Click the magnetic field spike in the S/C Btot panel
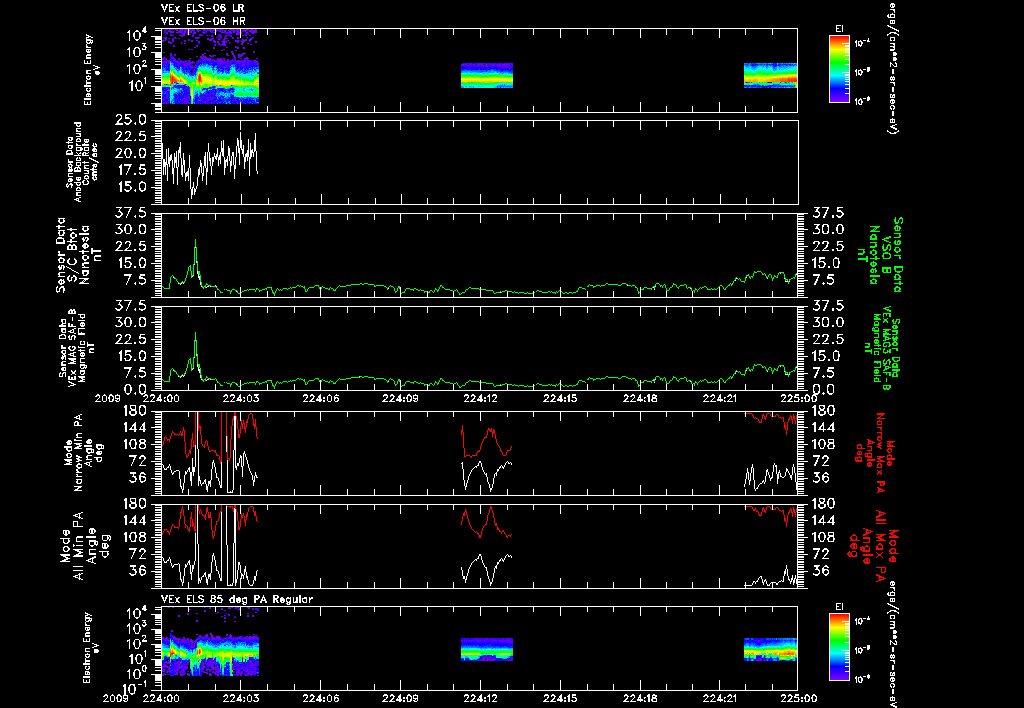This screenshot has width=1024, height=708. click(x=195, y=258)
